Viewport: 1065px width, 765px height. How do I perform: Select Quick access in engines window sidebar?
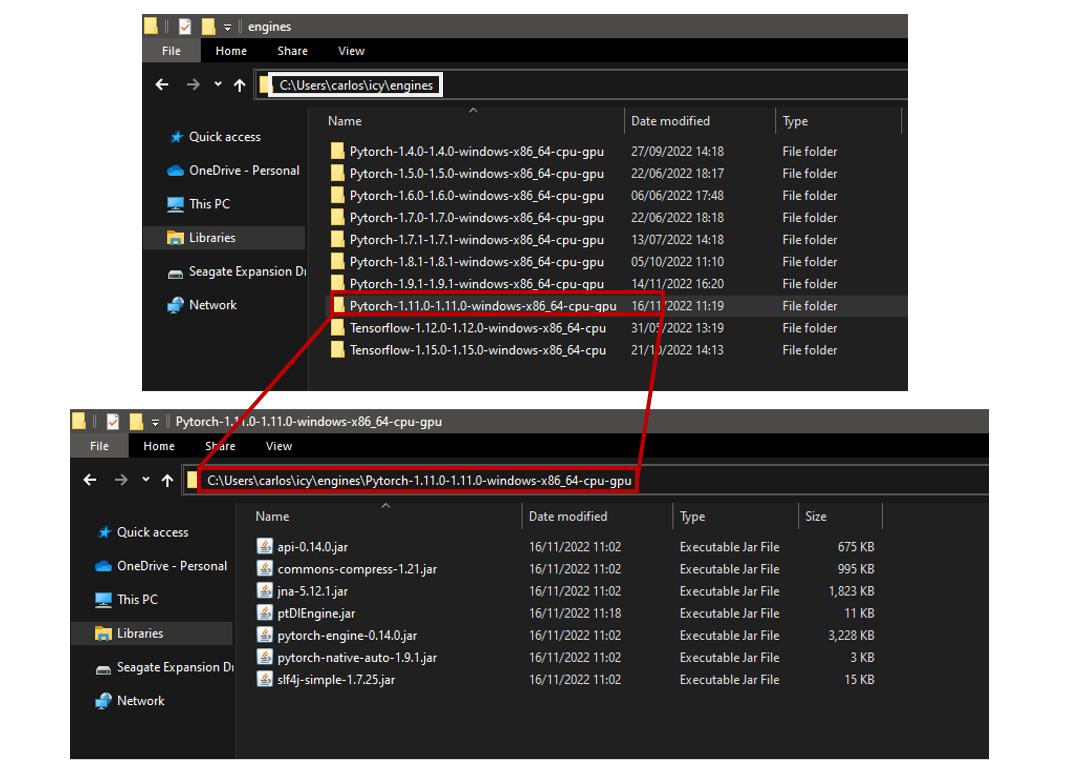pyautogui.click(x=225, y=137)
